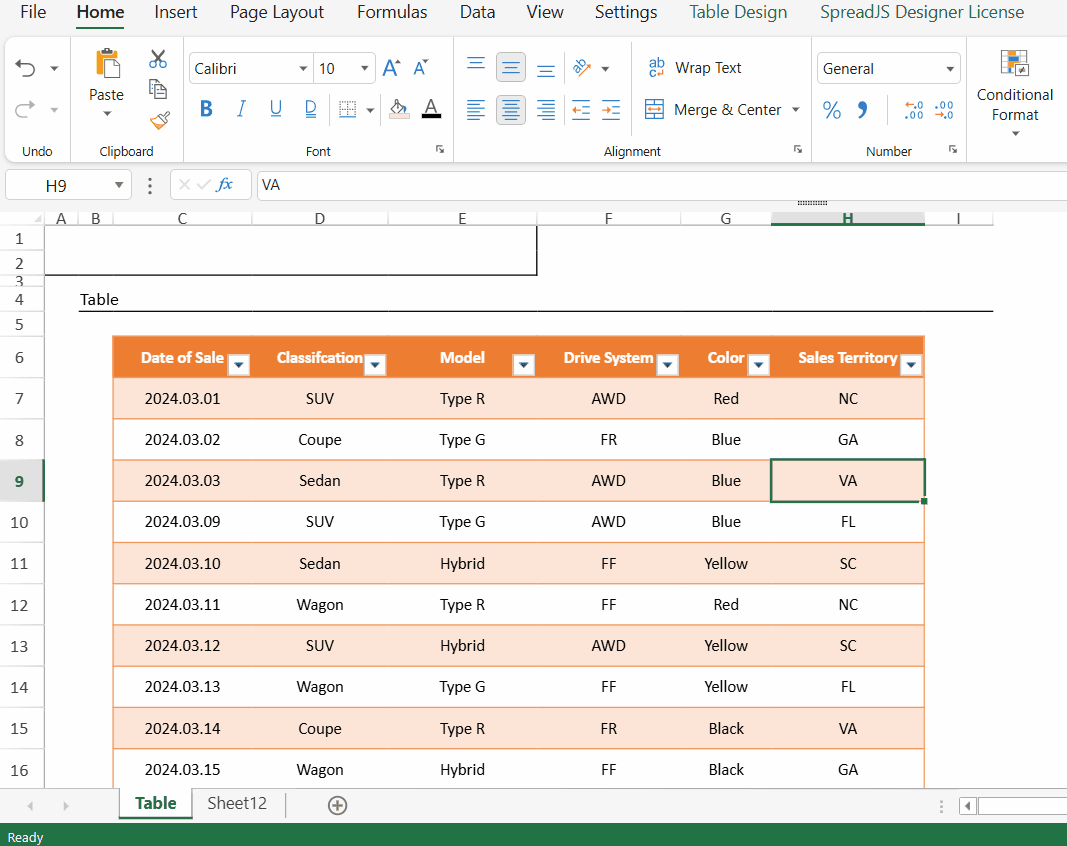This screenshot has height=846, width=1067.
Task: Bottom align cell content
Action: click(x=546, y=70)
